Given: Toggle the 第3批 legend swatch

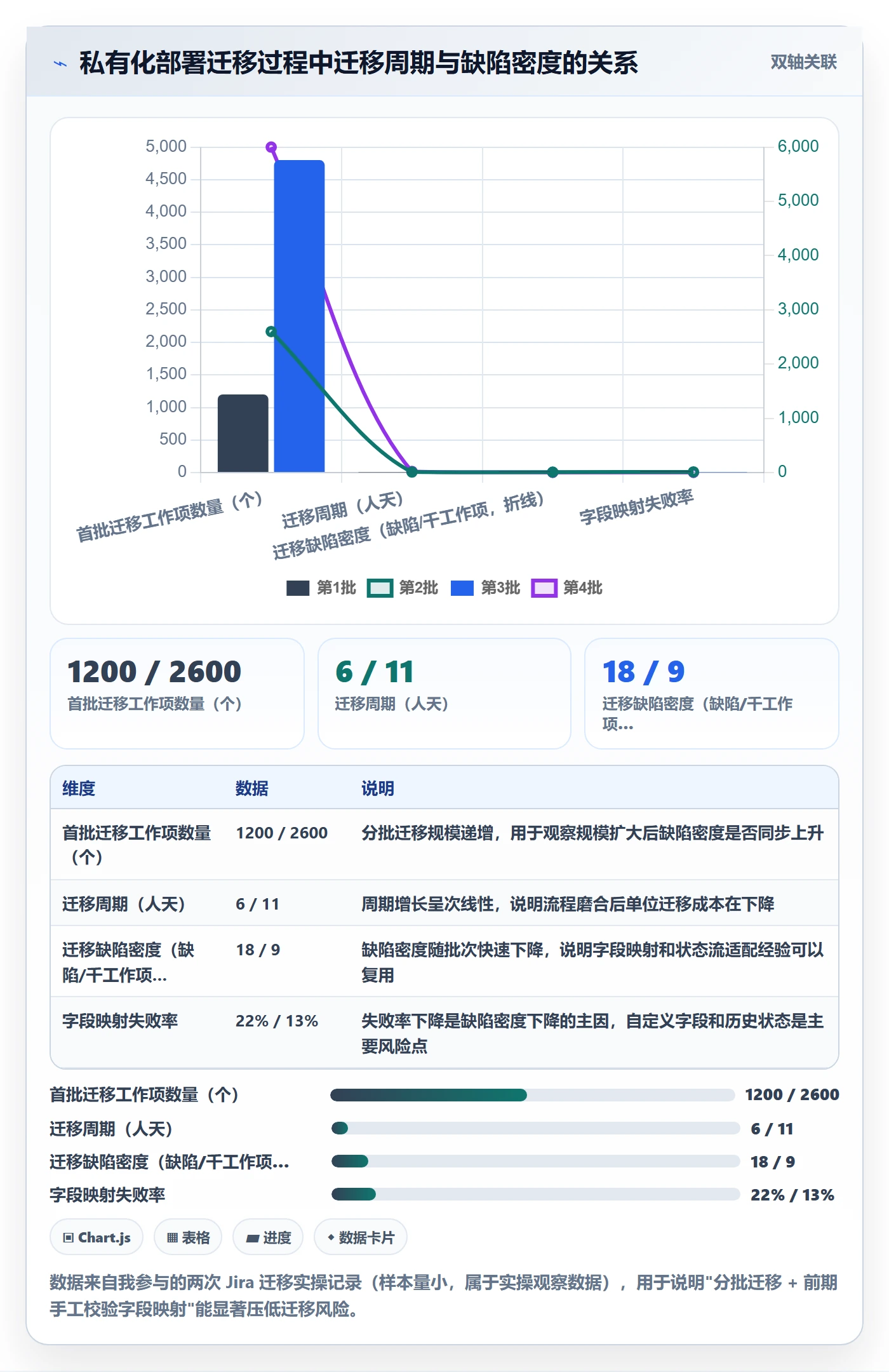Looking at the screenshot, I should (462, 588).
